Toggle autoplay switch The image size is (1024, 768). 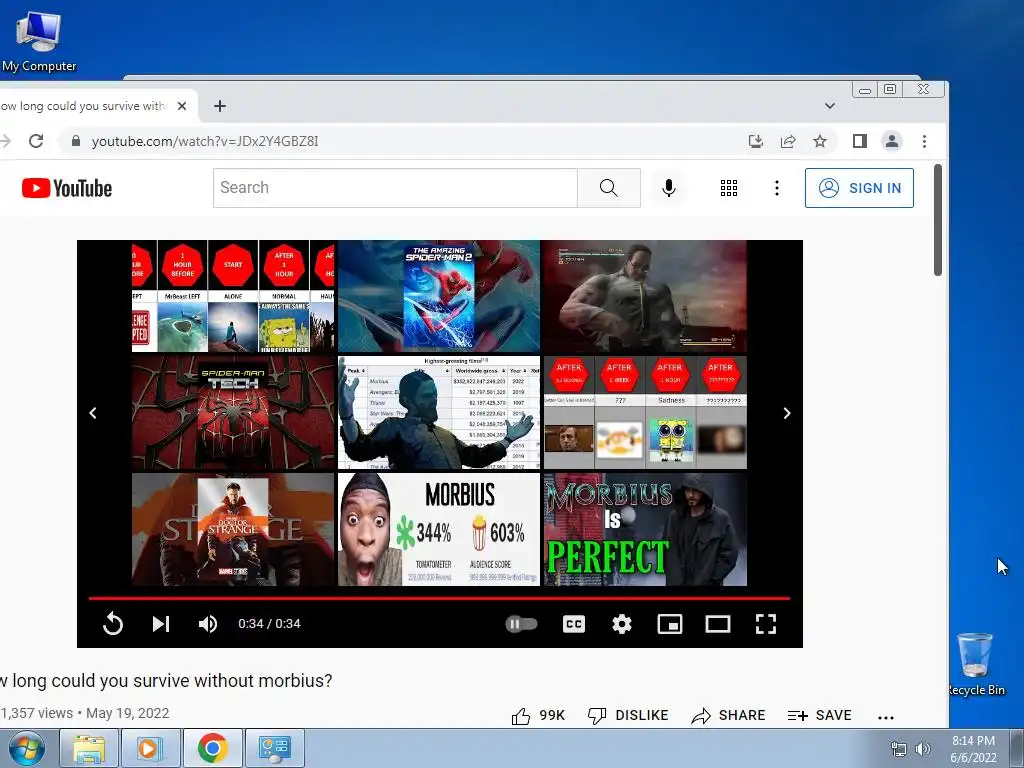521,624
